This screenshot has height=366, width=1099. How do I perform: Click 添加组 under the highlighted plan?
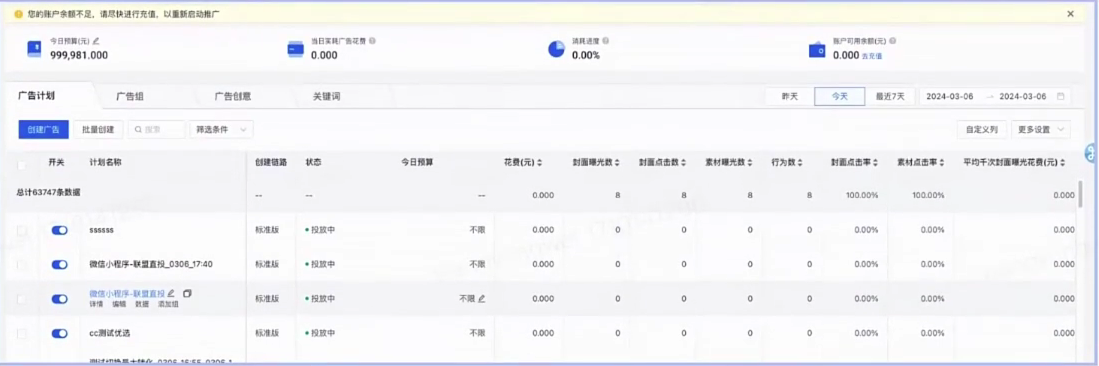pyautogui.click(x=168, y=304)
